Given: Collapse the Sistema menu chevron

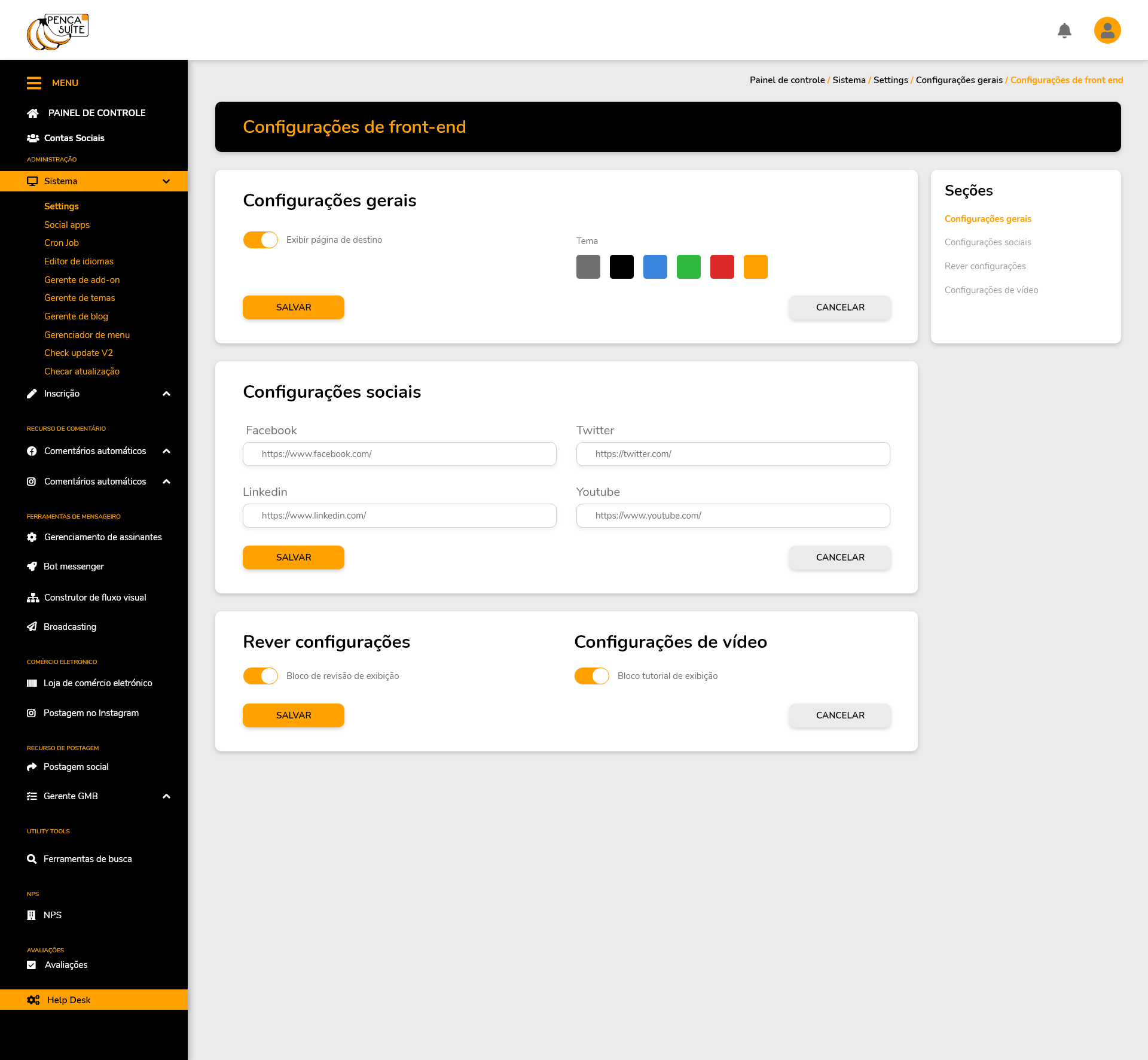Looking at the screenshot, I should click(166, 181).
